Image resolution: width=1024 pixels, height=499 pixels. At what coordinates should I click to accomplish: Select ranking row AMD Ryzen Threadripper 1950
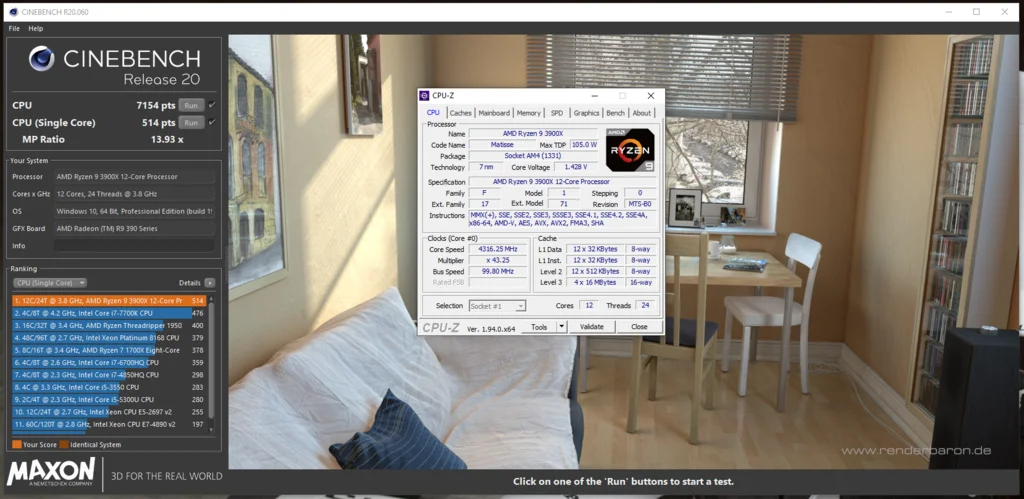pyautogui.click(x=109, y=325)
